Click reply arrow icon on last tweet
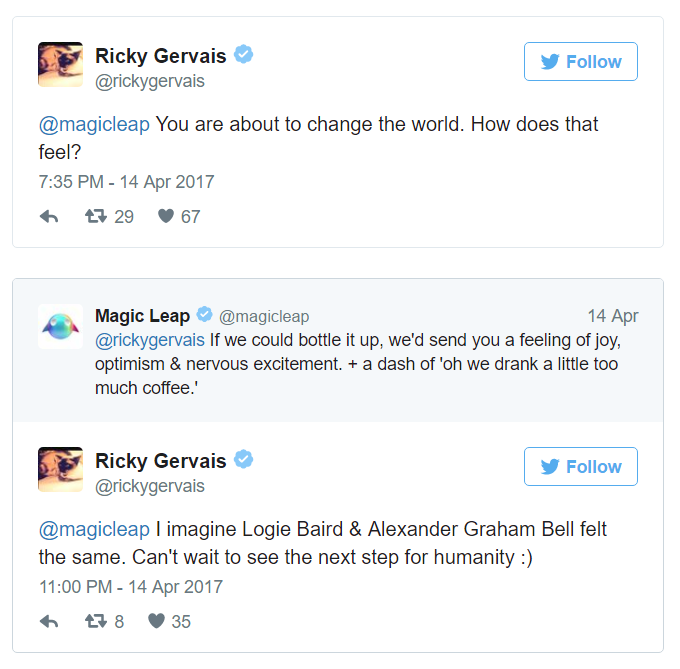The image size is (680, 669). pos(49,621)
